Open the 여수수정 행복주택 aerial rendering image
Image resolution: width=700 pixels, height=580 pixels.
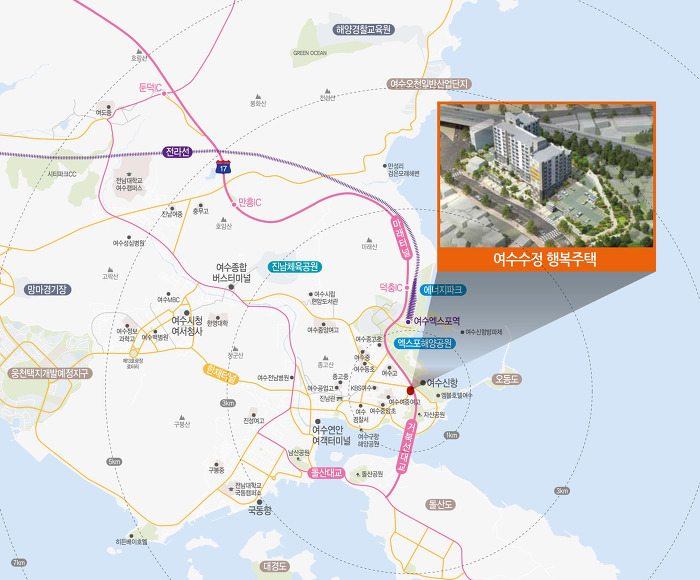[x=546, y=175]
